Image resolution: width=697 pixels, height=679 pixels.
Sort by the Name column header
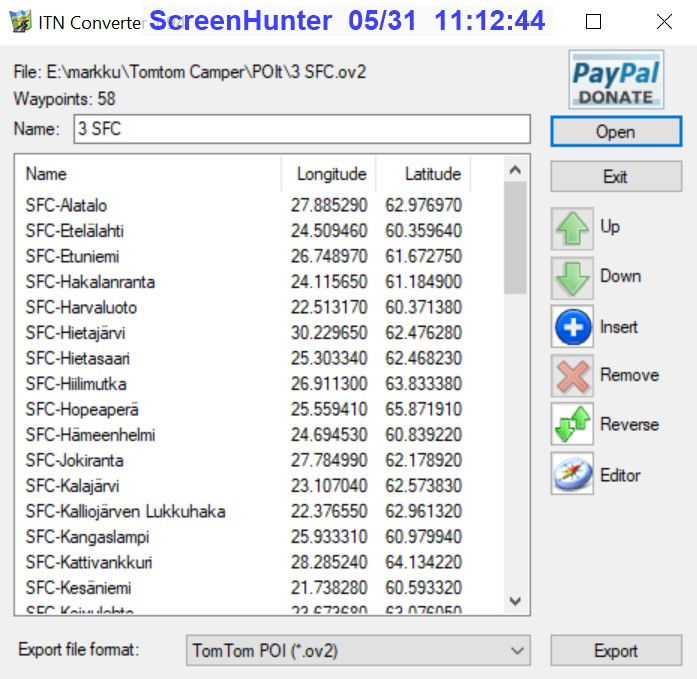[x=150, y=174]
